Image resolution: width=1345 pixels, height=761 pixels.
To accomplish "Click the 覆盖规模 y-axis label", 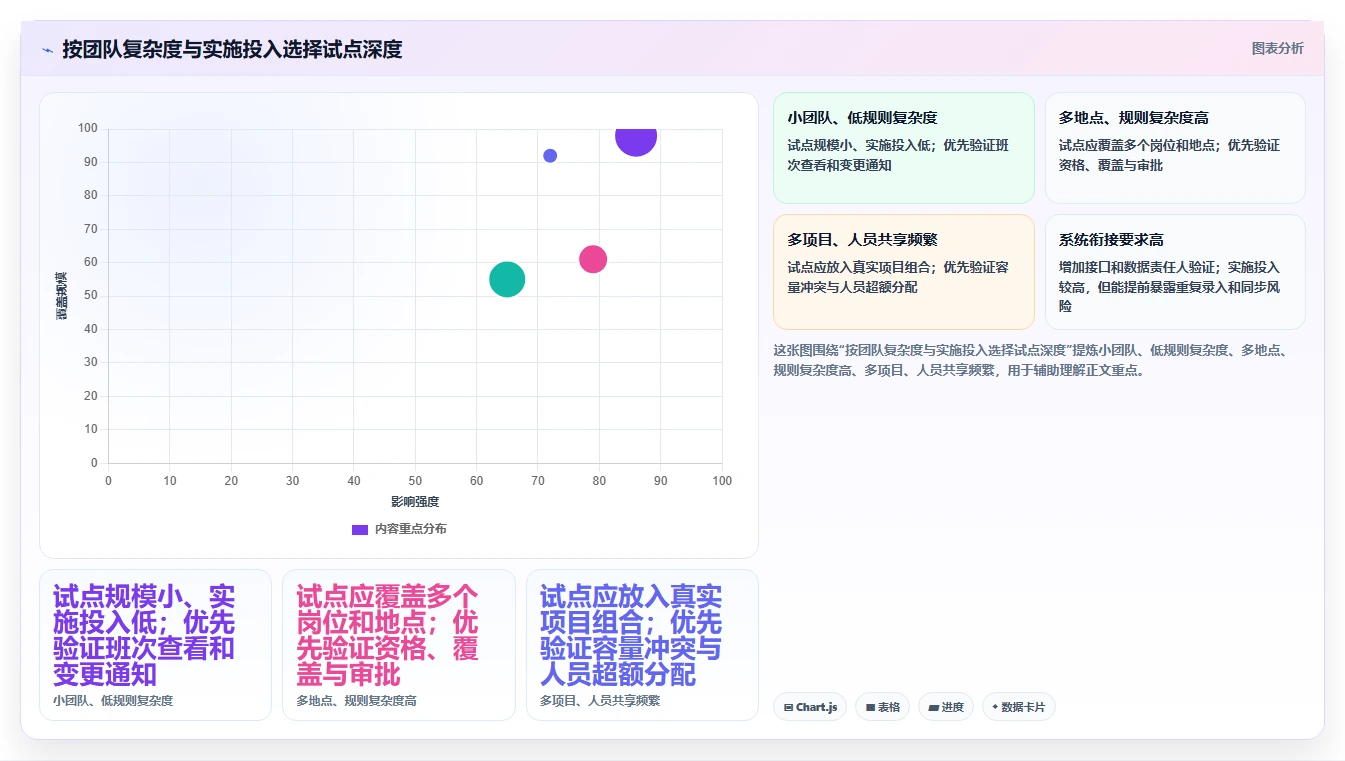I will [62, 295].
